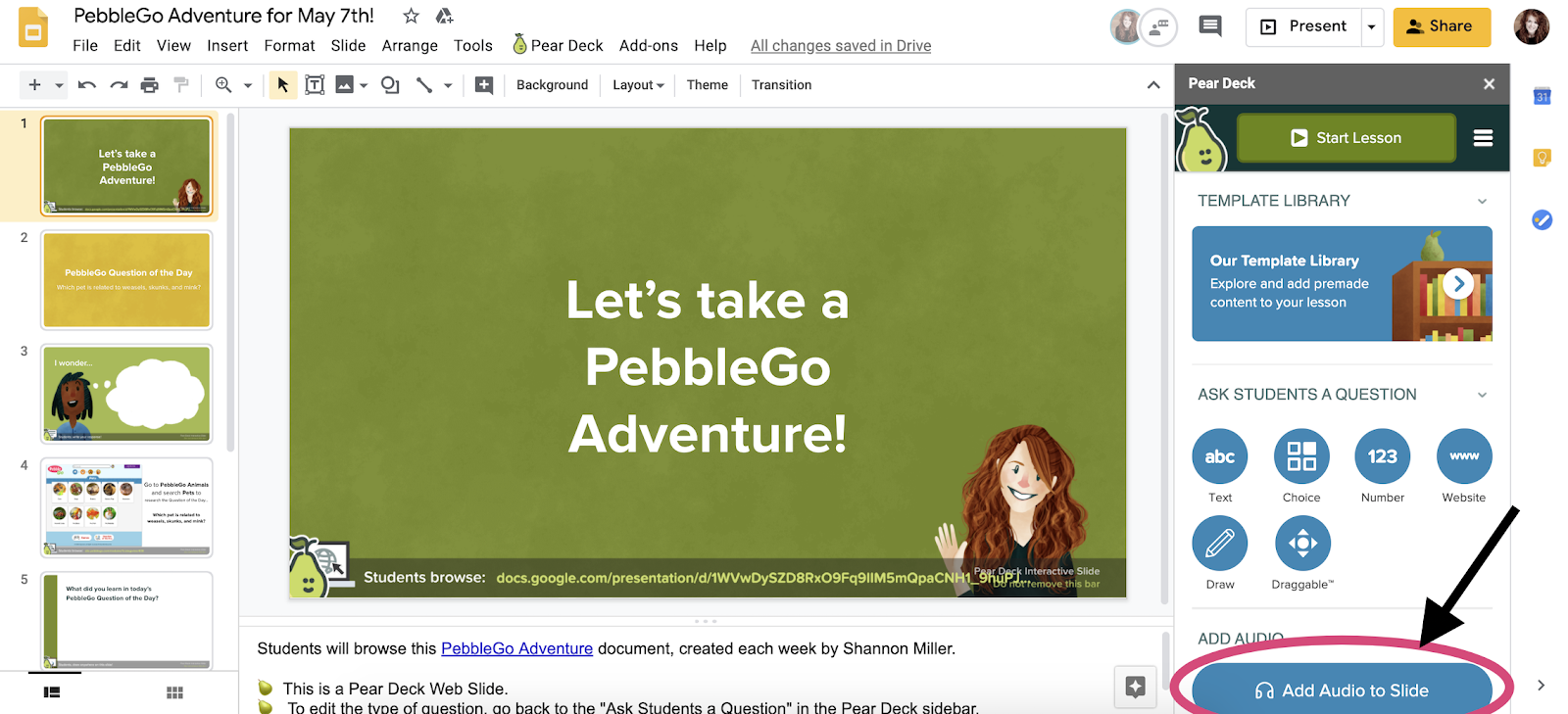Open the Add-ons menu

coord(649,45)
